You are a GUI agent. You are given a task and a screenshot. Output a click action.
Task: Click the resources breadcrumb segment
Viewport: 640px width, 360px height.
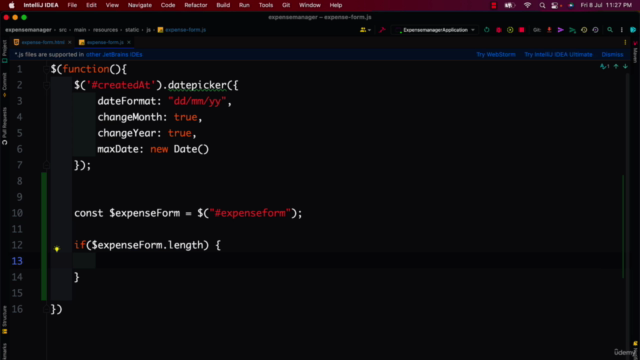click(105, 30)
